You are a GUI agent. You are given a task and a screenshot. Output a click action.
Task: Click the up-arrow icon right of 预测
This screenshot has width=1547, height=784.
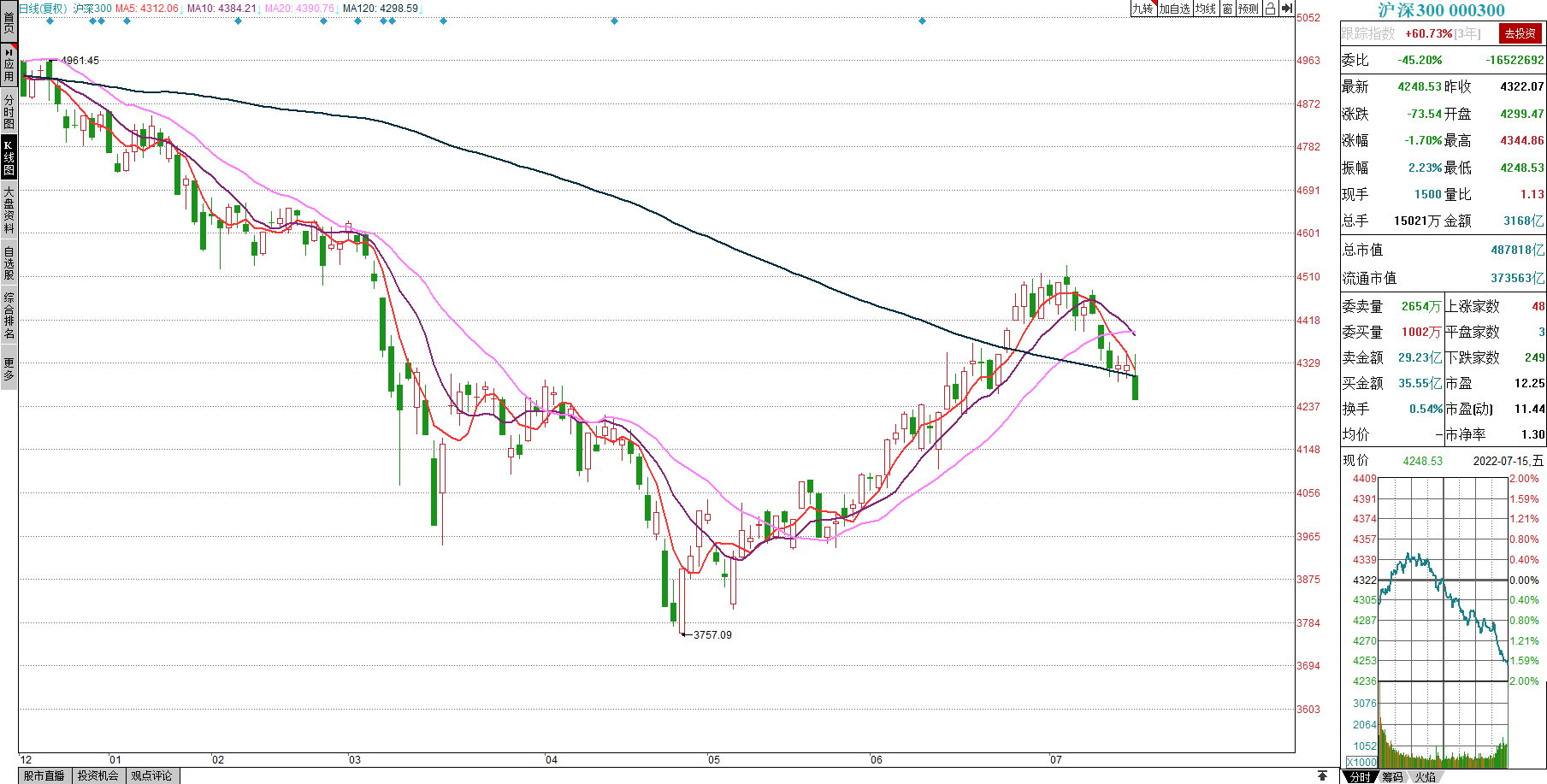[1286, 9]
